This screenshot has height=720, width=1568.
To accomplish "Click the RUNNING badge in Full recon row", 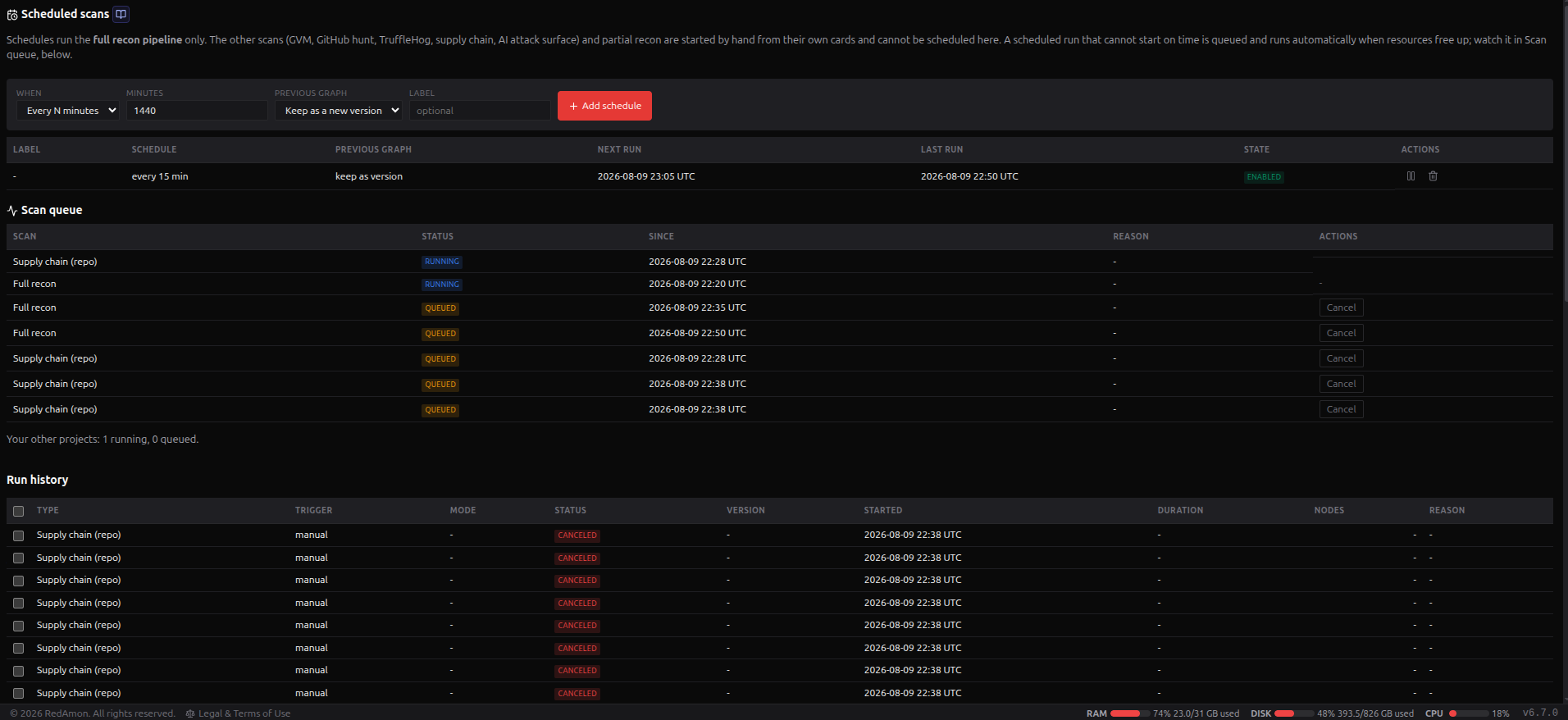I will tap(442, 285).
